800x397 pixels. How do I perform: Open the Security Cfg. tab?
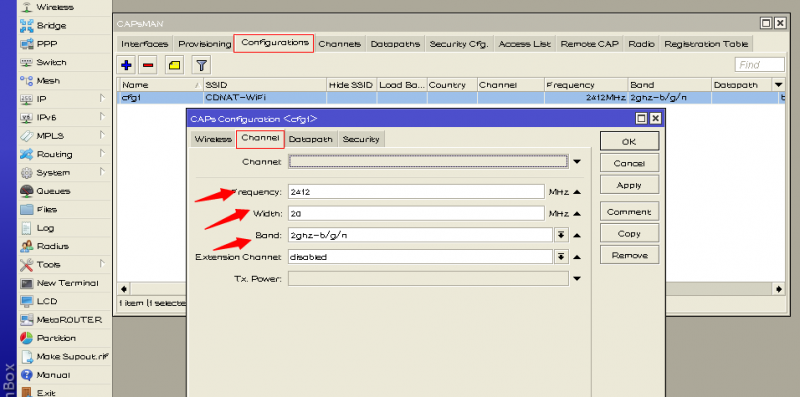[459, 44]
